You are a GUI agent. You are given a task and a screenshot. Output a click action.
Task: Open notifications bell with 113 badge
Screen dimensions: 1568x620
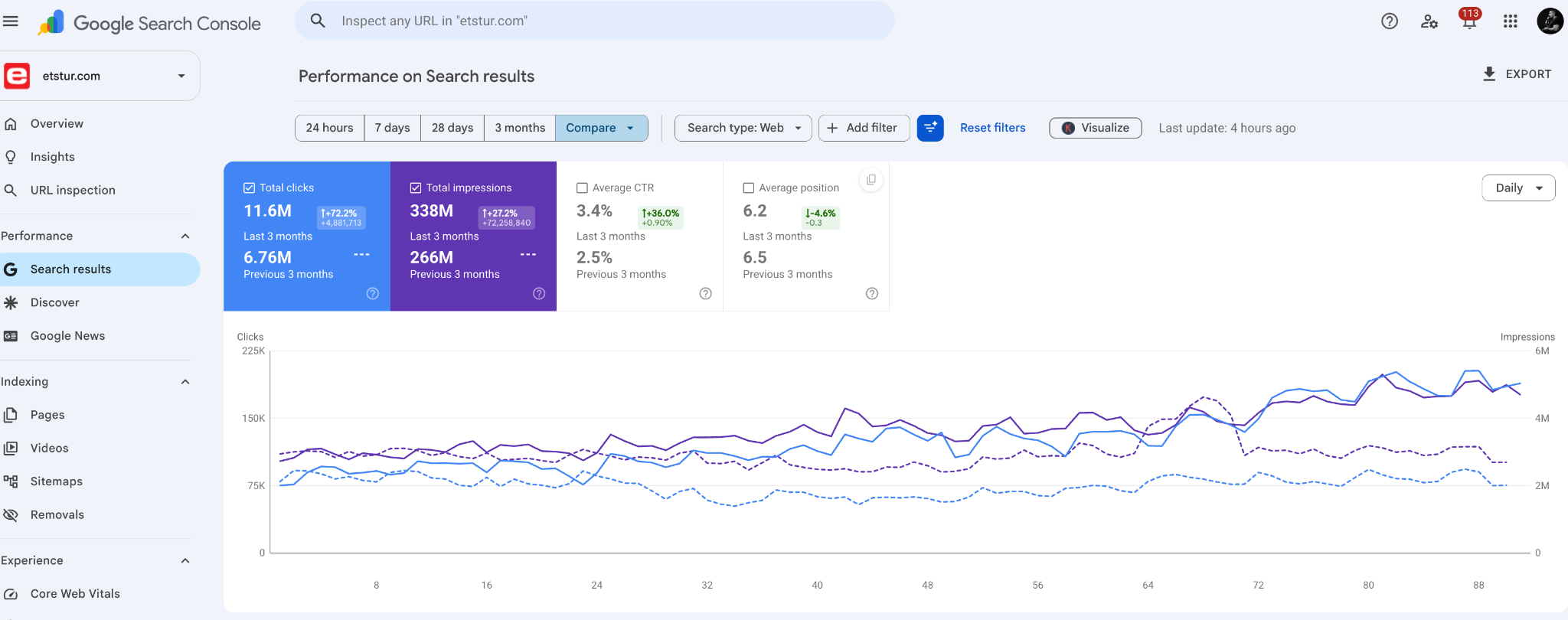tap(1469, 20)
